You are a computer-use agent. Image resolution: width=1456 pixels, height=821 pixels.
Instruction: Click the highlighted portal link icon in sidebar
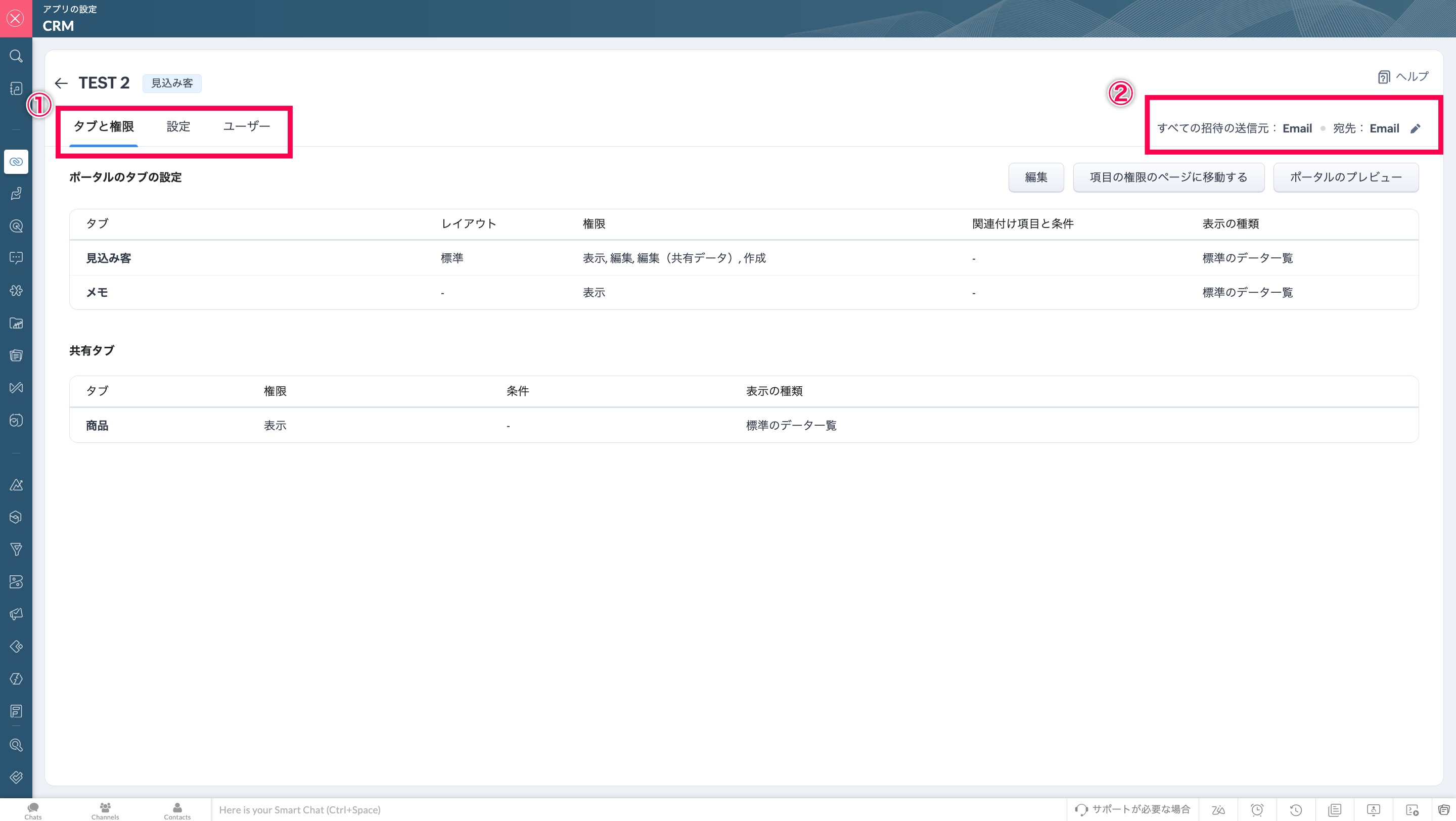click(16, 162)
